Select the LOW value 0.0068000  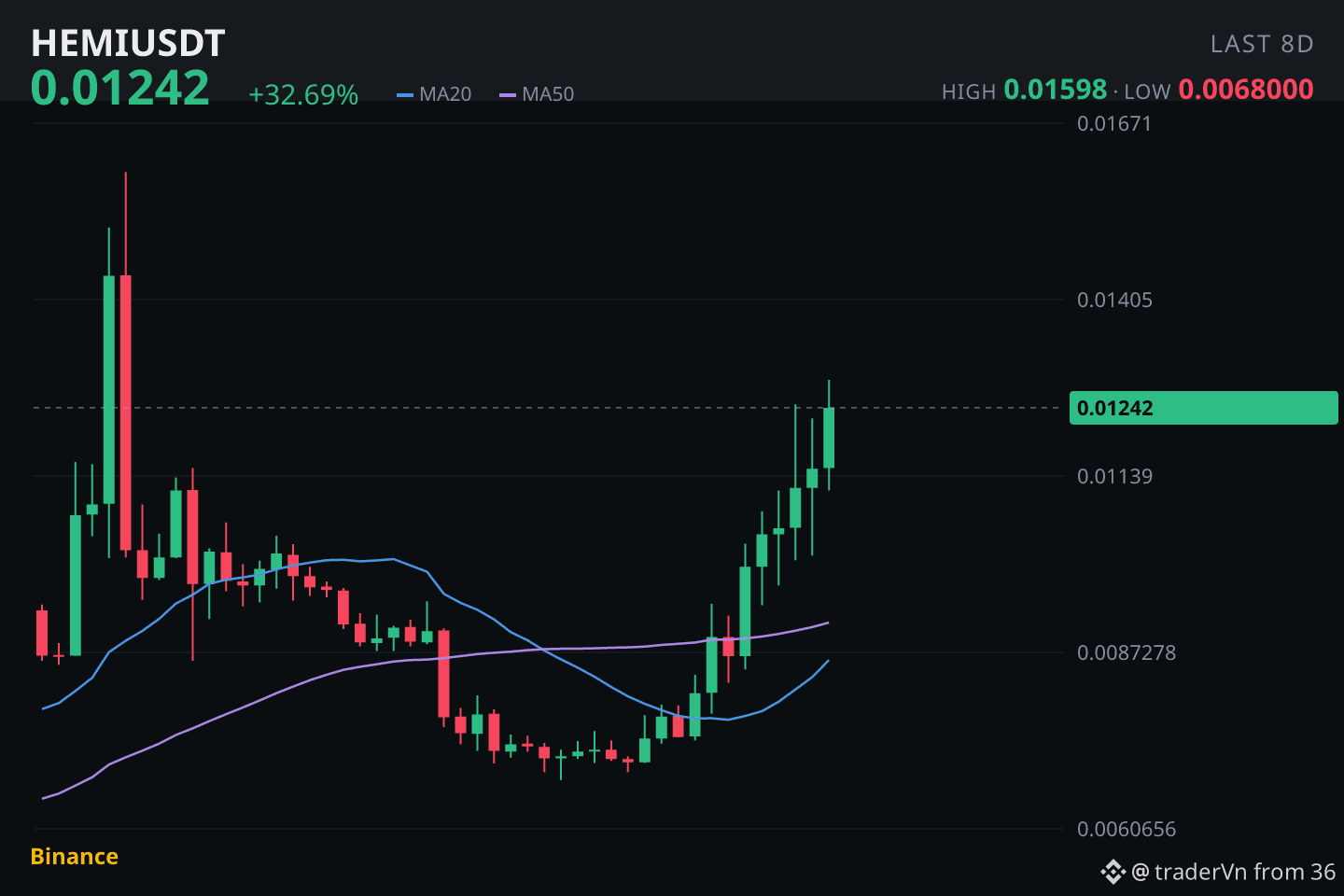tap(1246, 90)
